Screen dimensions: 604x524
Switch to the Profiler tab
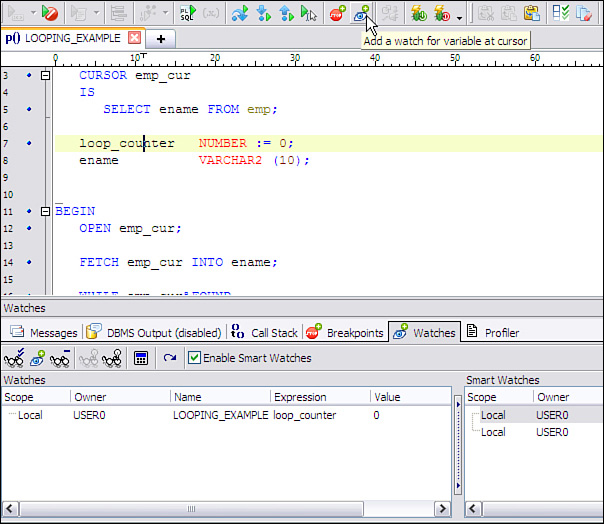coord(493,333)
